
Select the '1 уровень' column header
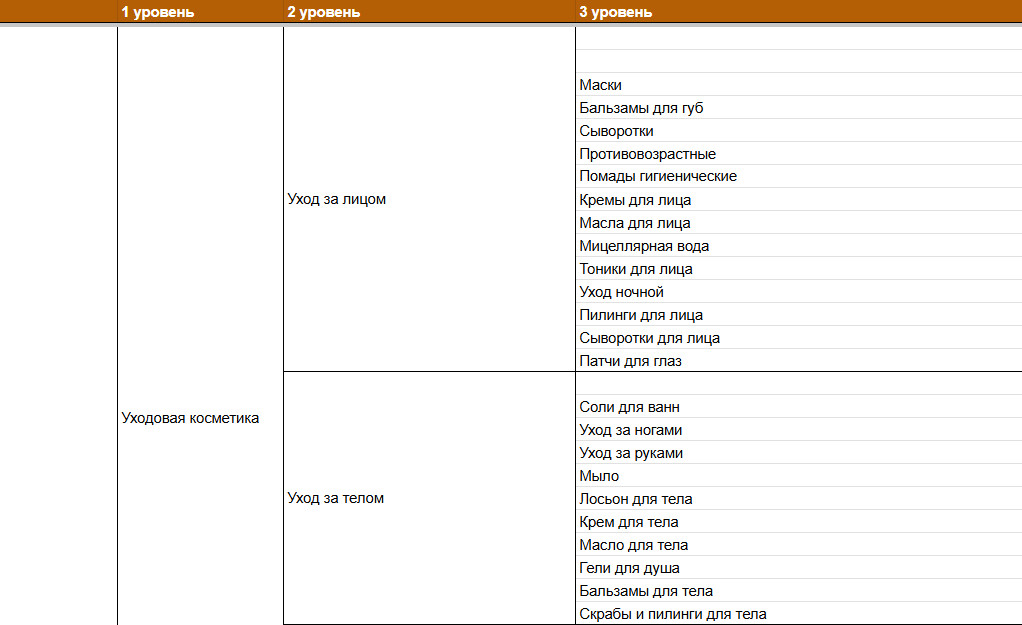coord(200,12)
